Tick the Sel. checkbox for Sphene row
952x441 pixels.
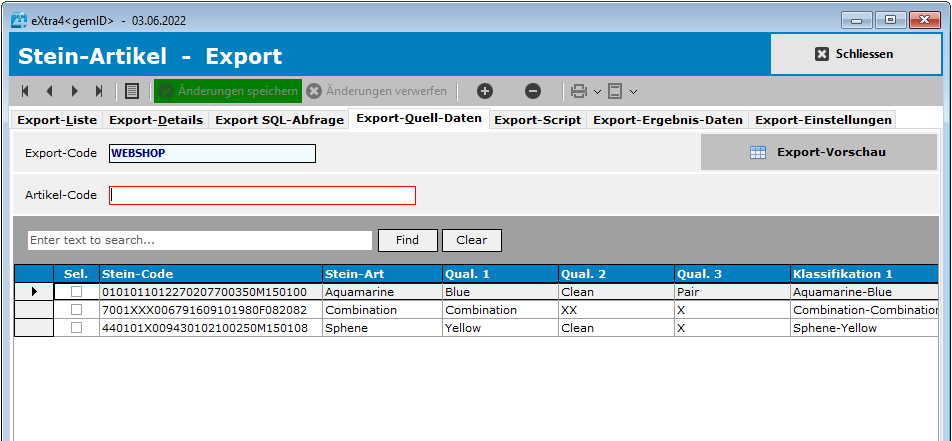[76, 328]
